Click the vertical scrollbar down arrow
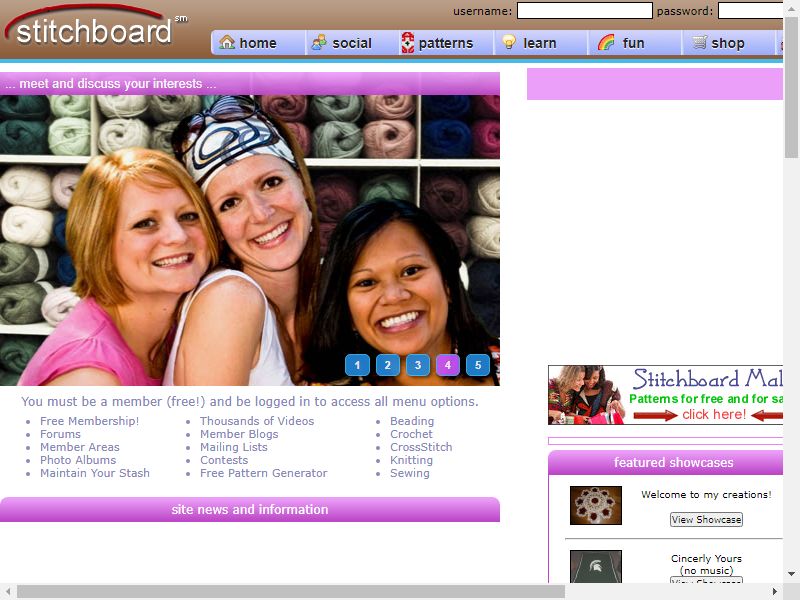The width and height of the screenshot is (800, 600). click(x=791, y=574)
